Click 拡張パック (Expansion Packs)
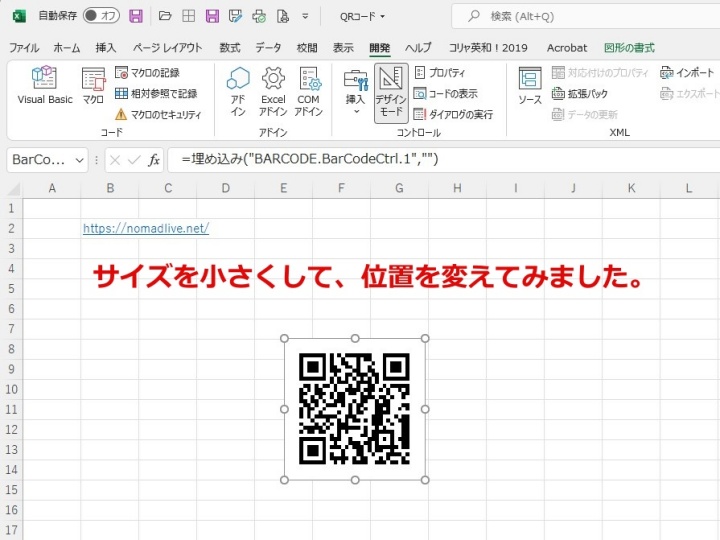Screen dimensions: 720x540 (x=580, y=94)
